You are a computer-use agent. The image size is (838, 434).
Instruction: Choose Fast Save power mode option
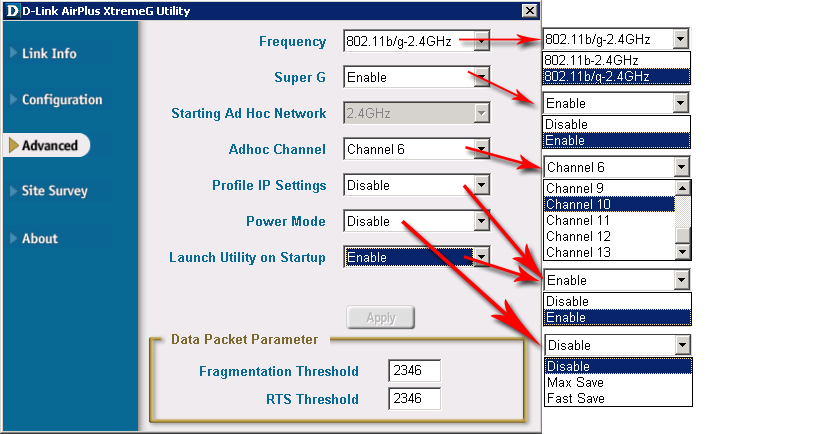618,398
